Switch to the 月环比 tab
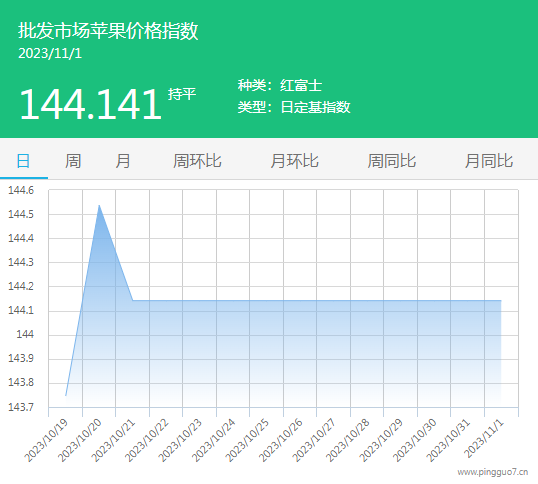Image resolution: width=538 pixels, height=484 pixels. tap(294, 161)
